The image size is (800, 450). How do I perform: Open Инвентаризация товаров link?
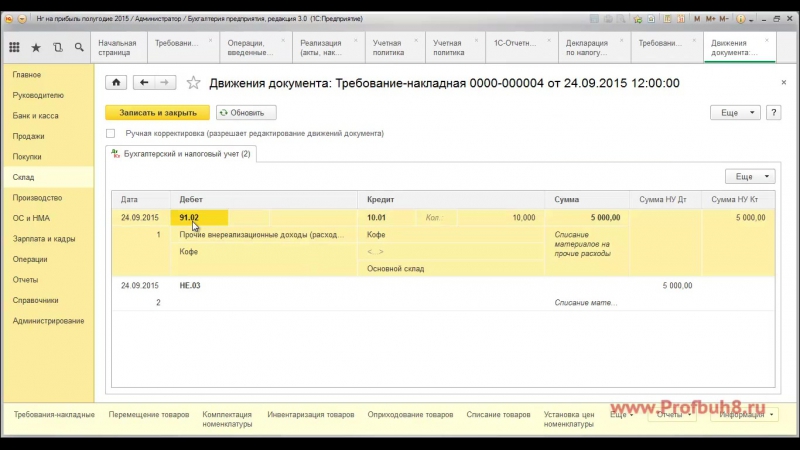coord(311,415)
